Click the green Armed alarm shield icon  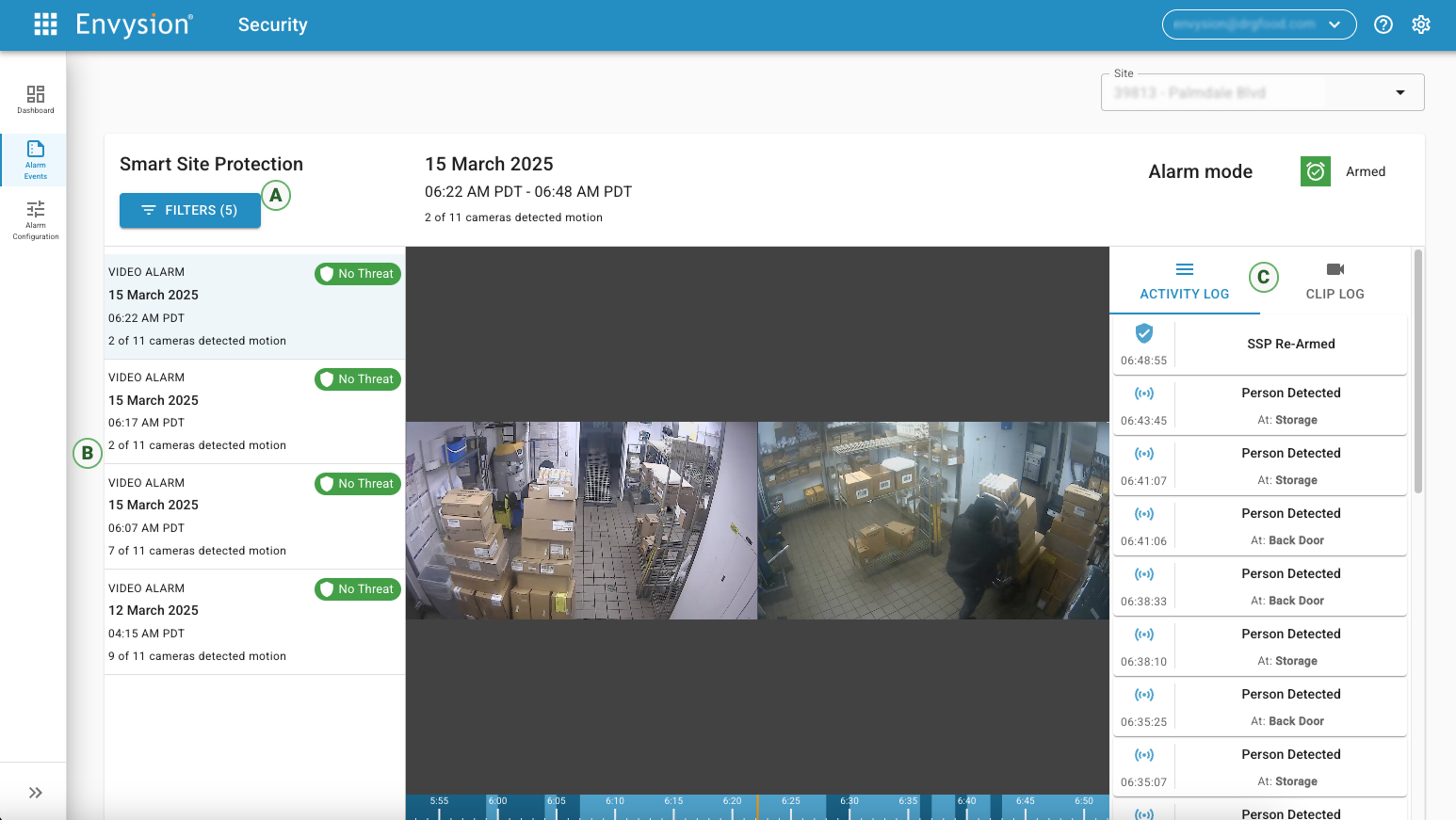(1315, 171)
